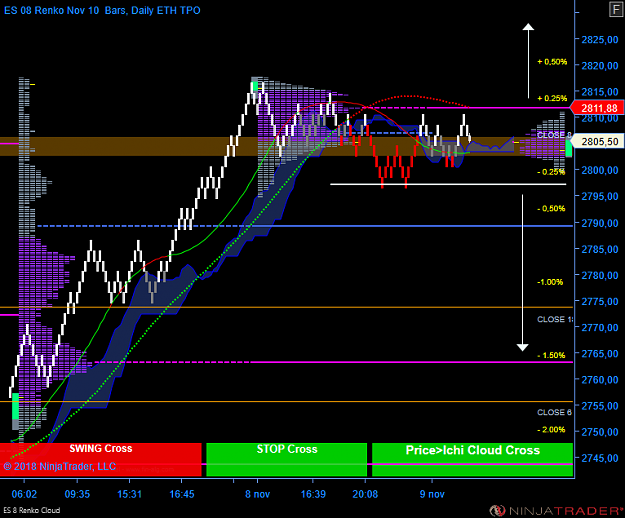Click the 'ES 8 Renko Cloud' indicator label
625x518 pixels.
[32, 510]
